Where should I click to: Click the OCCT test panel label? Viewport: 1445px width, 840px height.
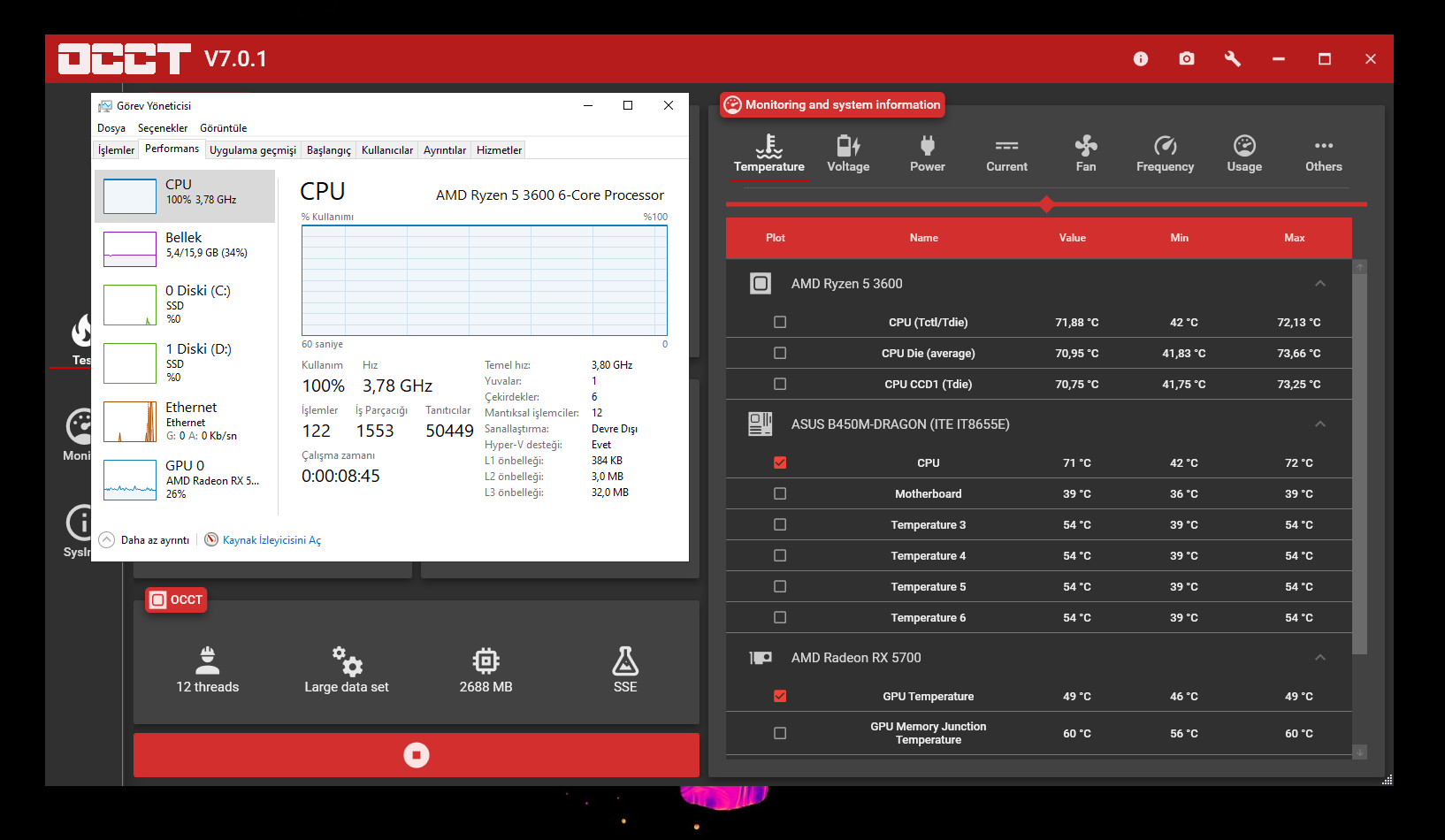coord(176,599)
